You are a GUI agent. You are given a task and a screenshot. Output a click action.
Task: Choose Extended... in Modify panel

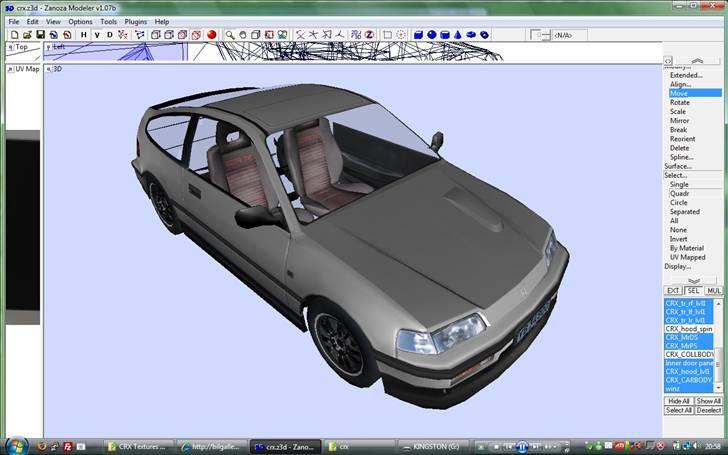686,75
